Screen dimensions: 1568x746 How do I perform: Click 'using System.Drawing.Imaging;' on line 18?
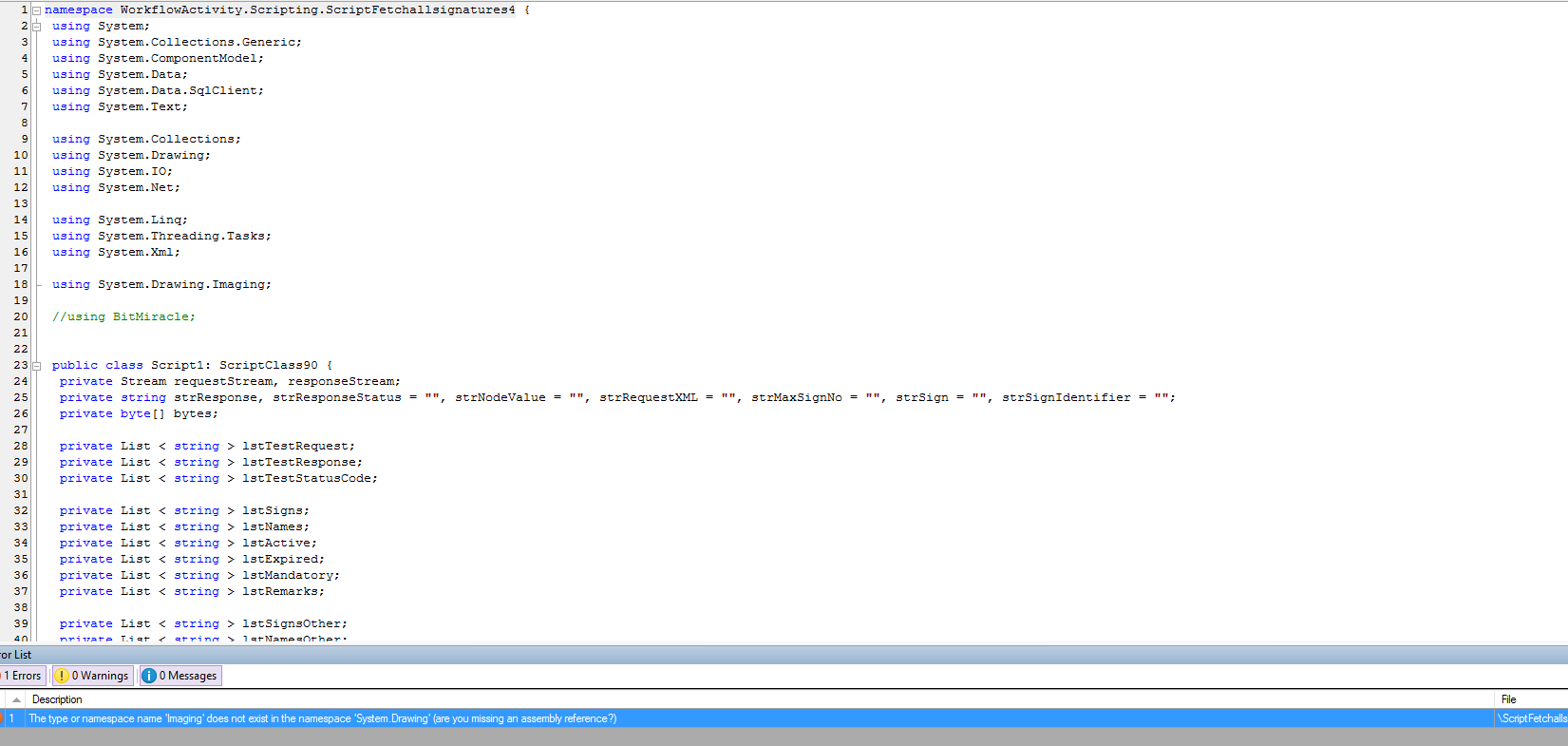pos(161,285)
